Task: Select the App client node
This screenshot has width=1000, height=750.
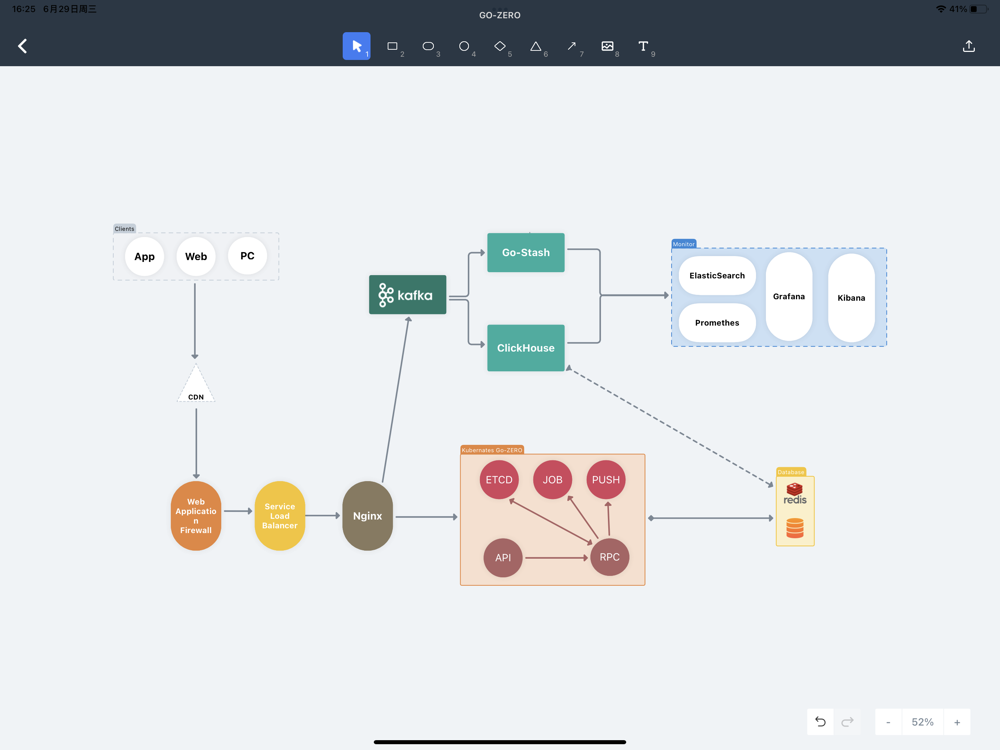Action: click(x=144, y=256)
